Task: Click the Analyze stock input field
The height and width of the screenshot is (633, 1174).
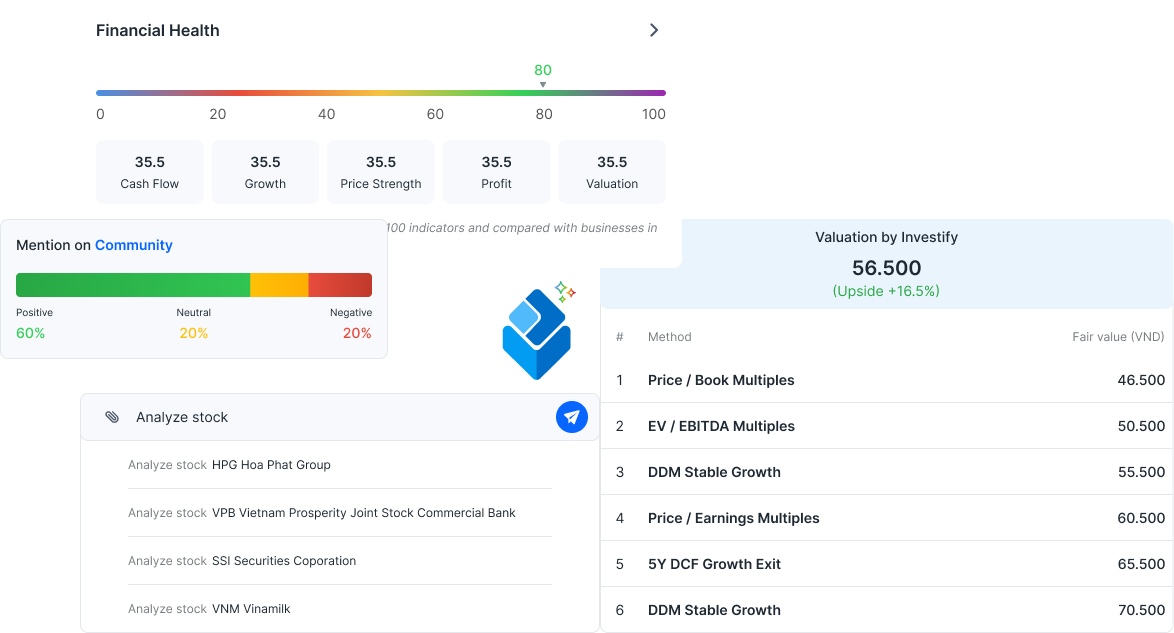Action: pyautogui.click(x=330, y=417)
